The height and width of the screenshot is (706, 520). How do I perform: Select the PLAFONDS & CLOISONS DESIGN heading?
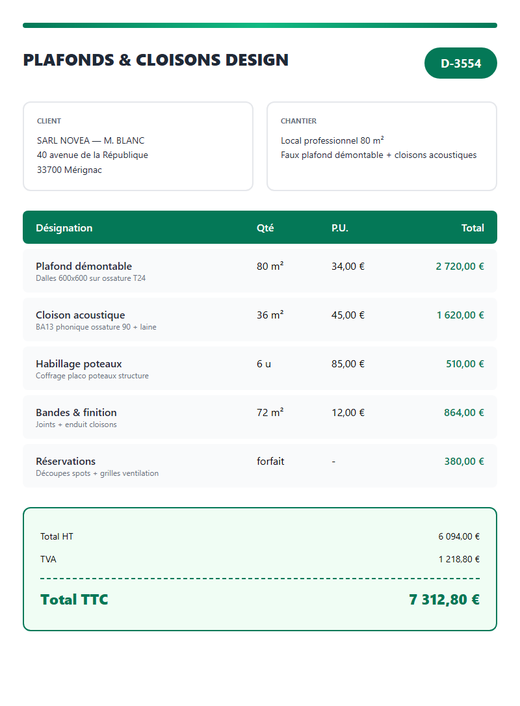(156, 60)
